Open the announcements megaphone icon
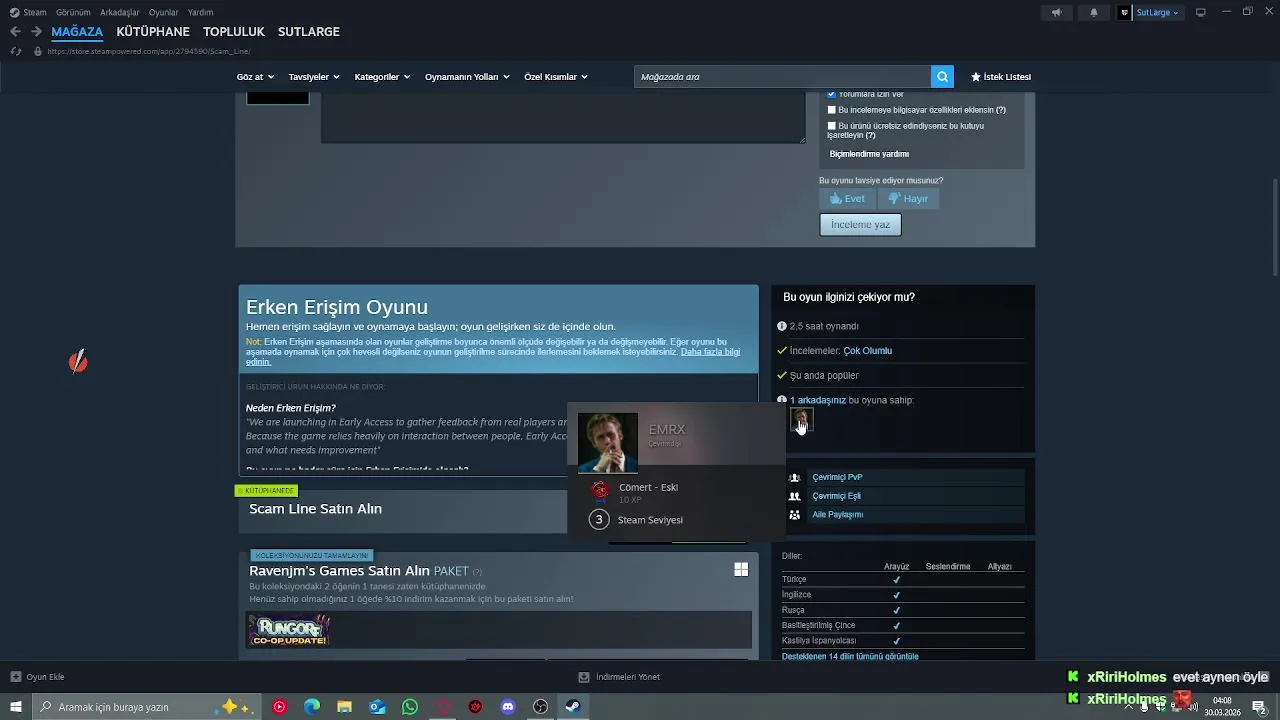1280x720 pixels. click(x=1056, y=12)
